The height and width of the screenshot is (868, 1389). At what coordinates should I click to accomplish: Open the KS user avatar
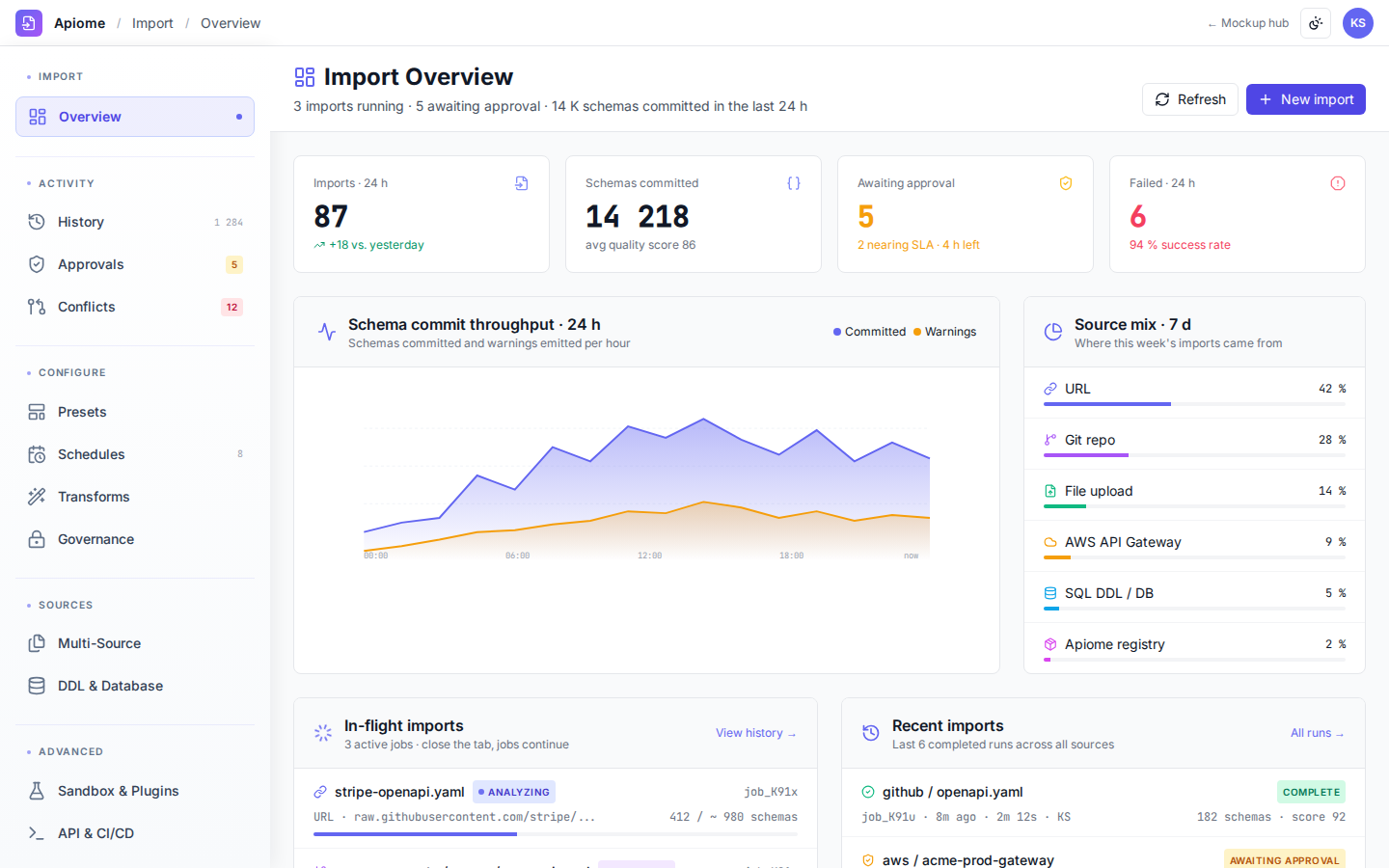[x=1358, y=23]
